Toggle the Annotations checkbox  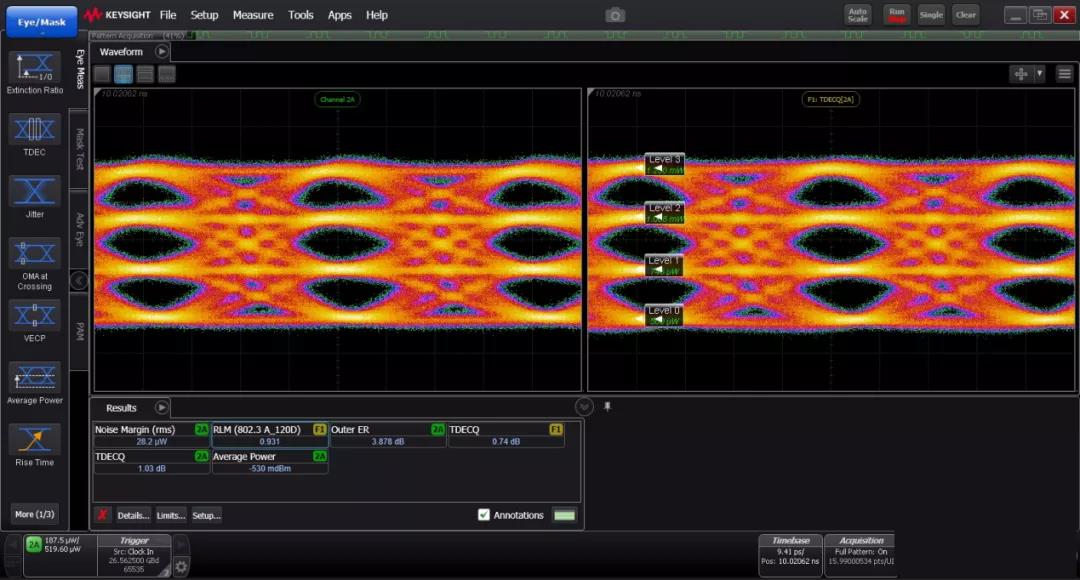pos(484,515)
